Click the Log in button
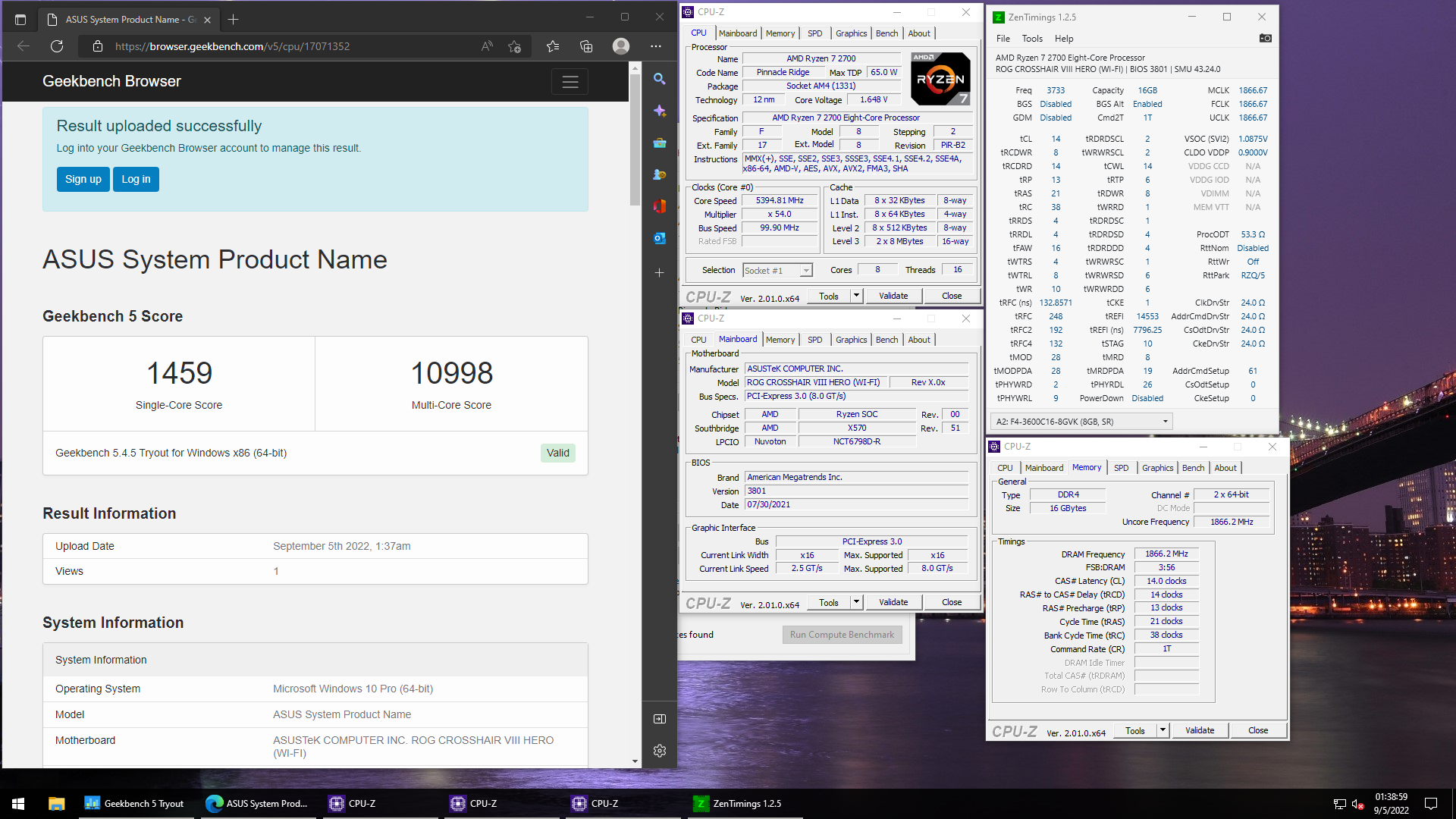1456x819 pixels. coord(136,179)
